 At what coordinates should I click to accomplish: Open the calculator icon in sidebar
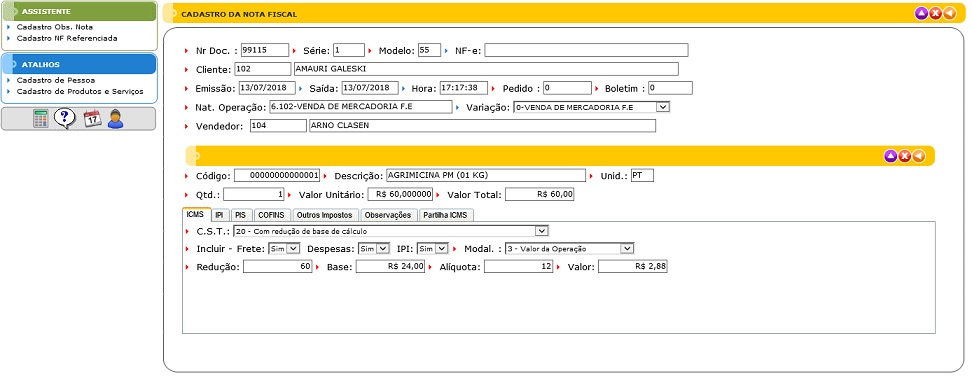pyautogui.click(x=41, y=118)
